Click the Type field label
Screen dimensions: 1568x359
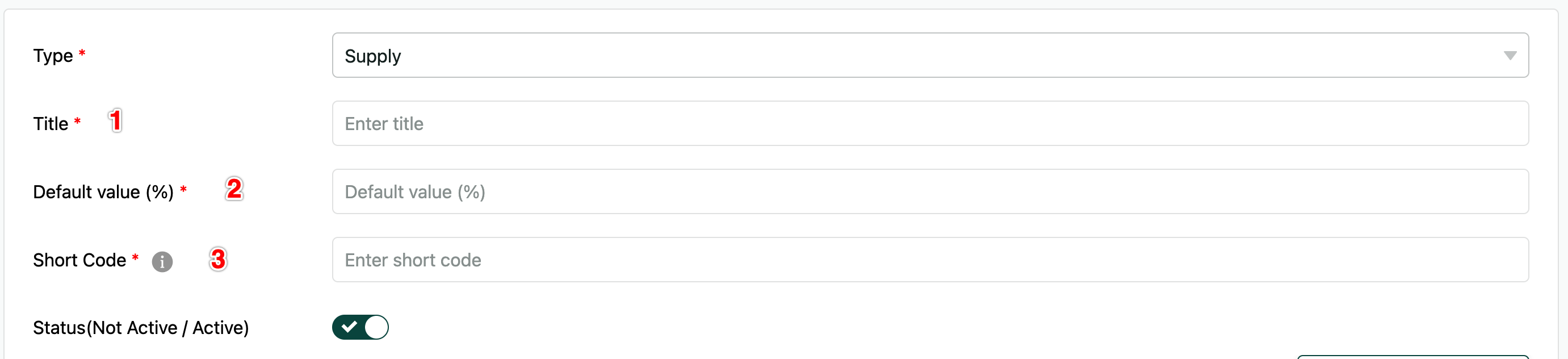pyautogui.click(x=53, y=56)
